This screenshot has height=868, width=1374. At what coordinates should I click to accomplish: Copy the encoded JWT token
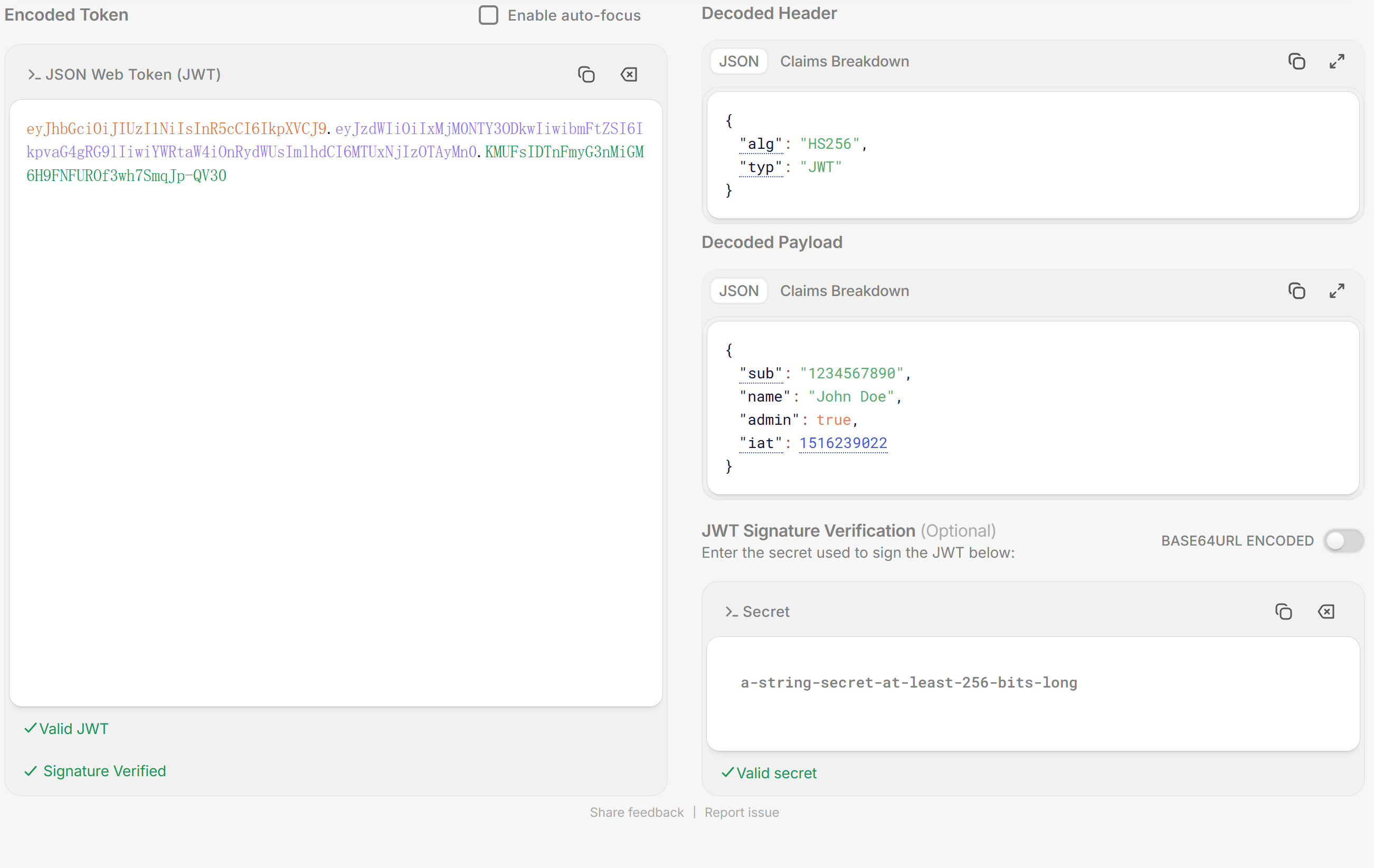pos(586,75)
